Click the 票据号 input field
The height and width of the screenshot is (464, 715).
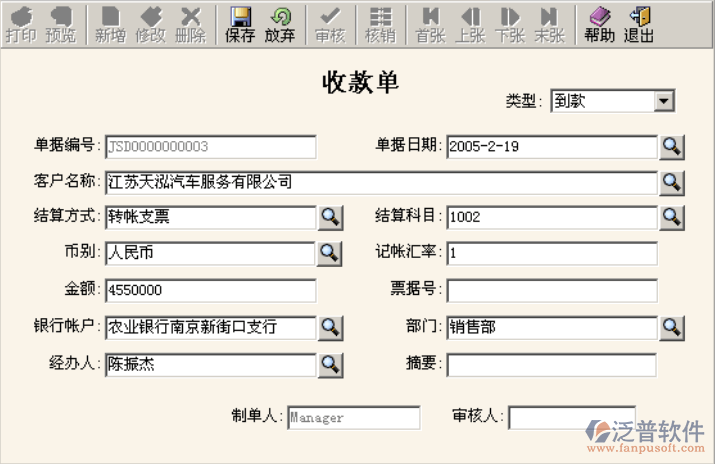click(552, 290)
